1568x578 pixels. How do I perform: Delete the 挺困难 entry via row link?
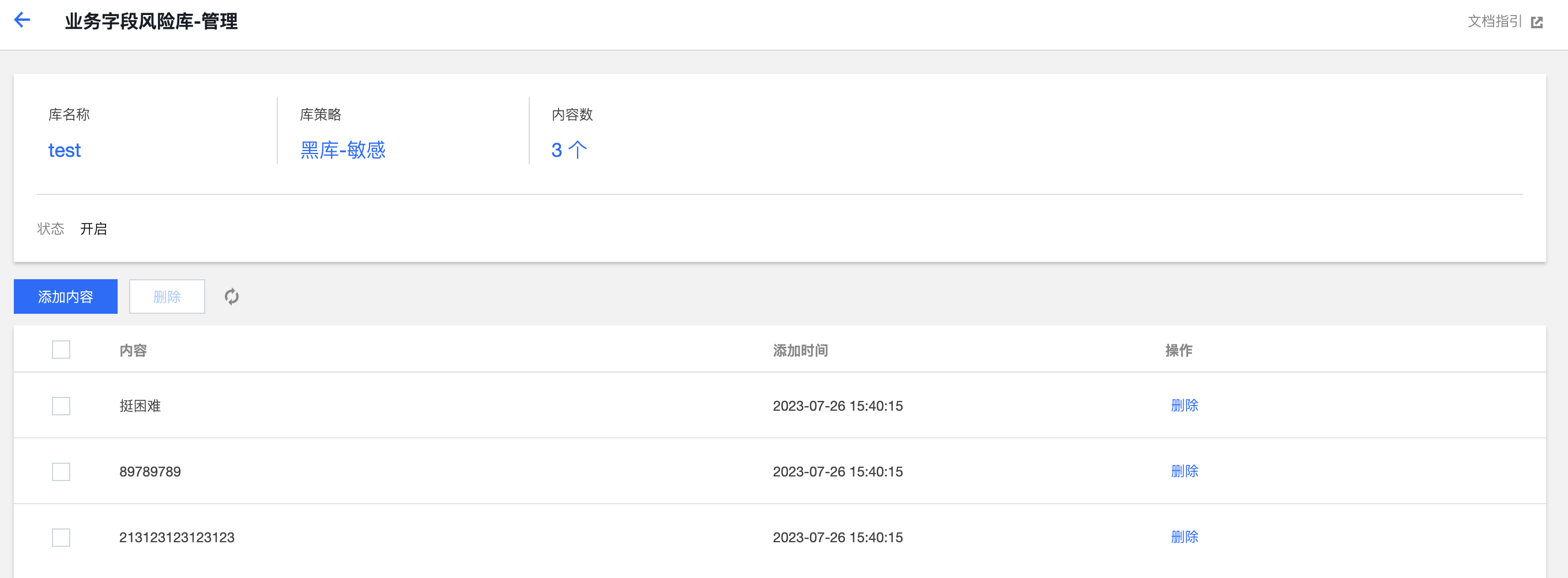pos(1184,406)
